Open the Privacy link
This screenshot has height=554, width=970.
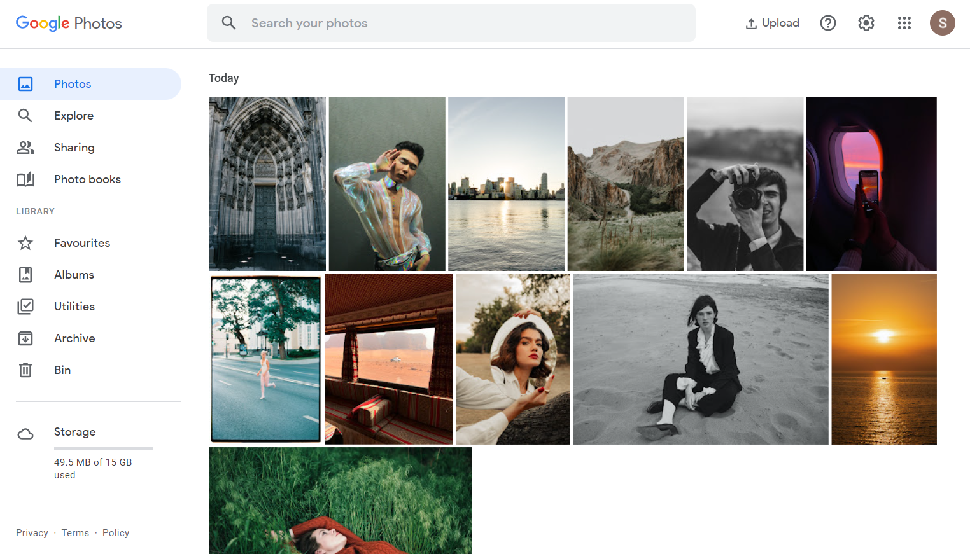click(32, 532)
